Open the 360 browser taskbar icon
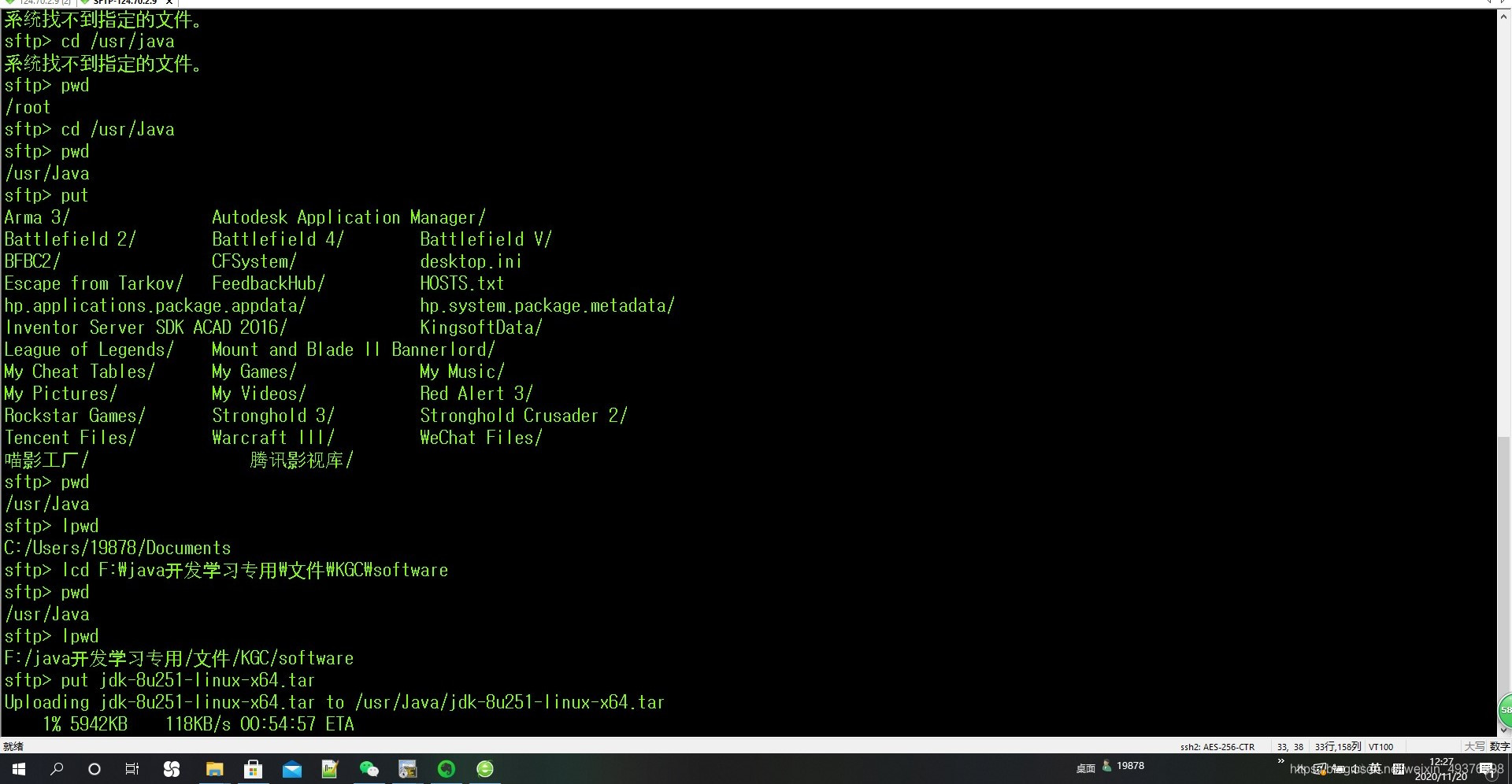Image resolution: width=1512 pixels, height=784 pixels. tap(485, 769)
